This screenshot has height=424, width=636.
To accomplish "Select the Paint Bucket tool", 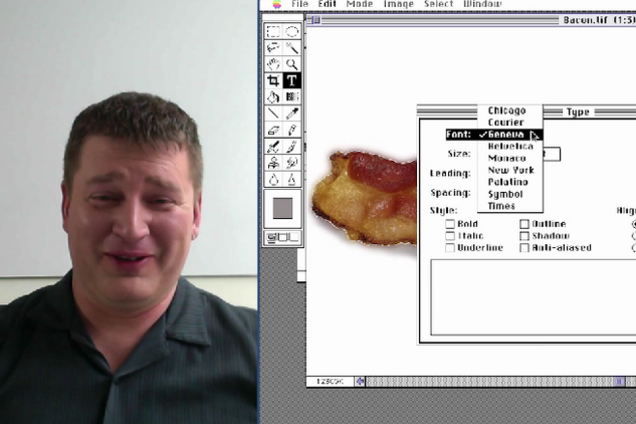I will pos(274,97).
